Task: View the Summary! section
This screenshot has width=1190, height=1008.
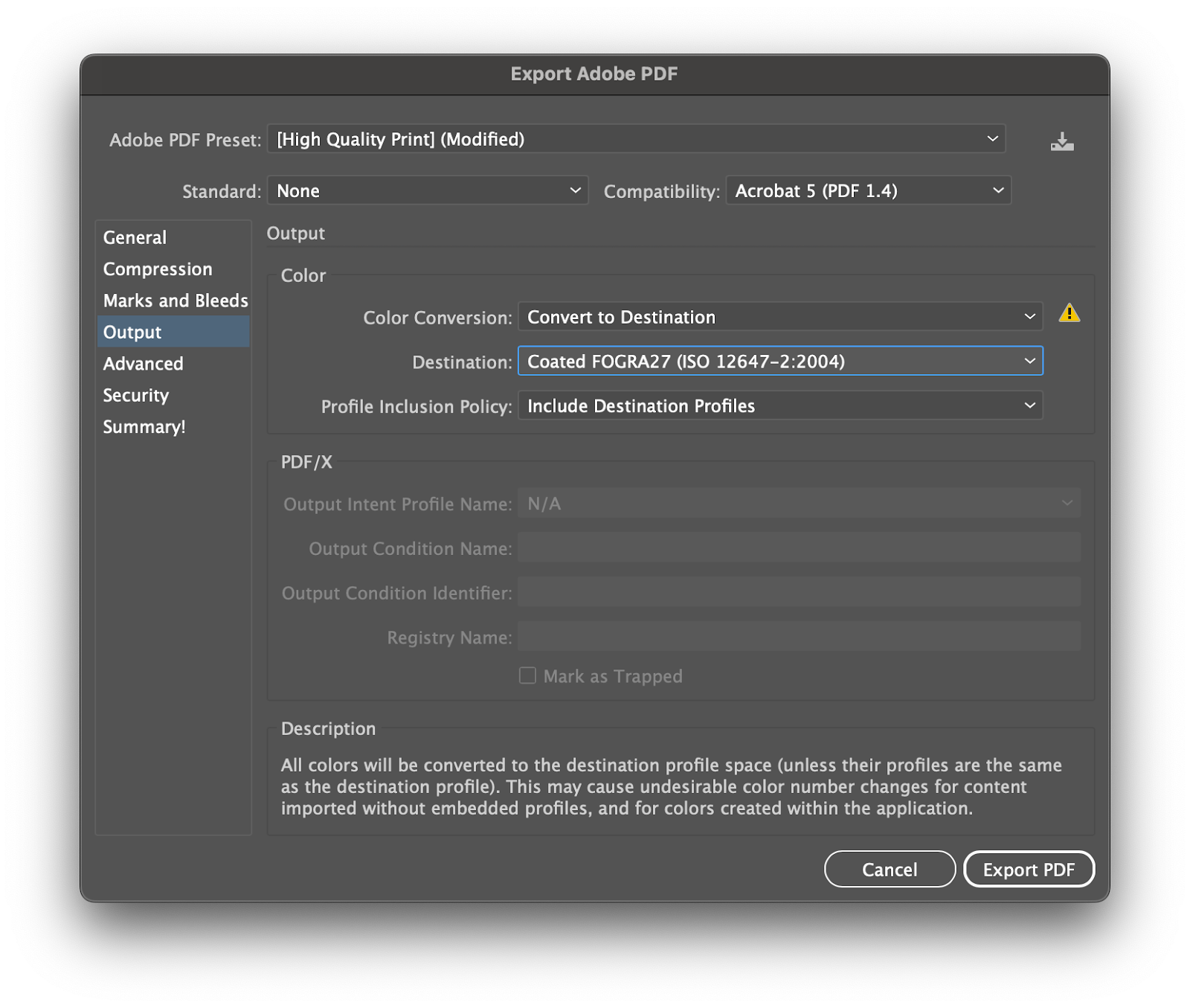Action: tap(144, 427)
